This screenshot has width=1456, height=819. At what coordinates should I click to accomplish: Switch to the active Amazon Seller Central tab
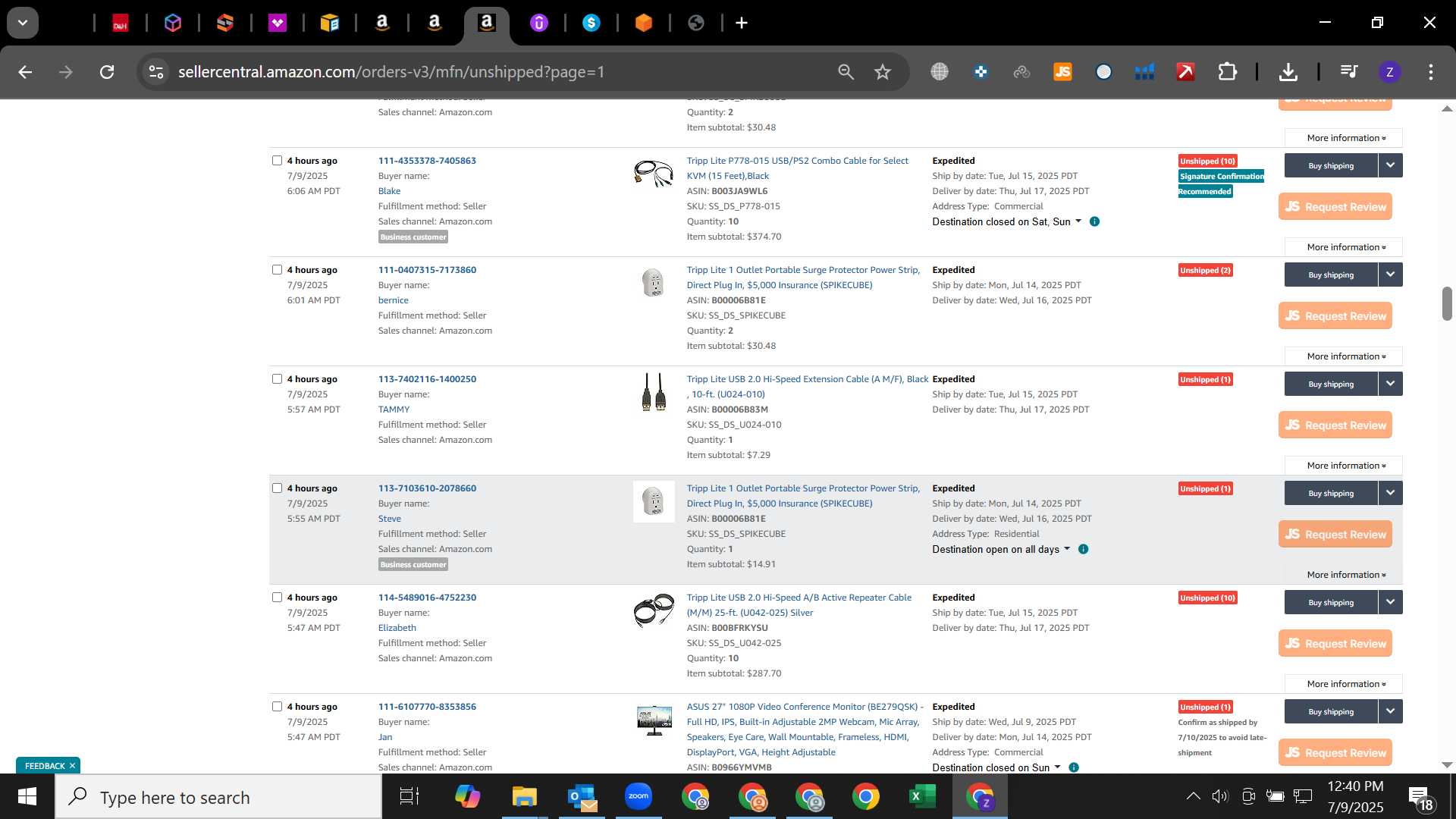[x=487, y=24]
